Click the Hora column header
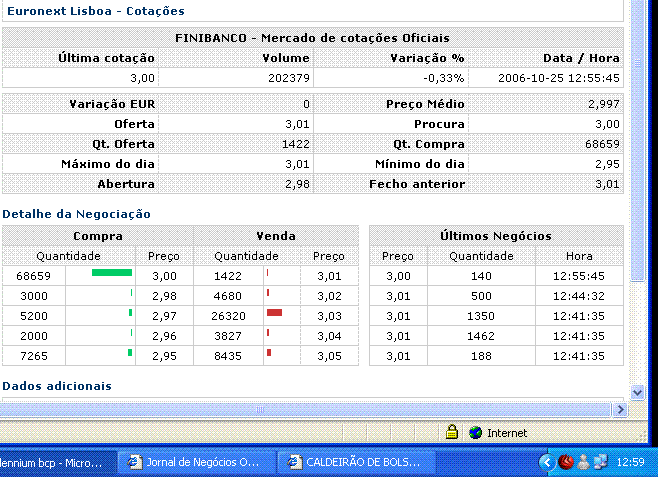Image resolution: width=662 pixels, height=480 pixels. (x=579, y=256)
